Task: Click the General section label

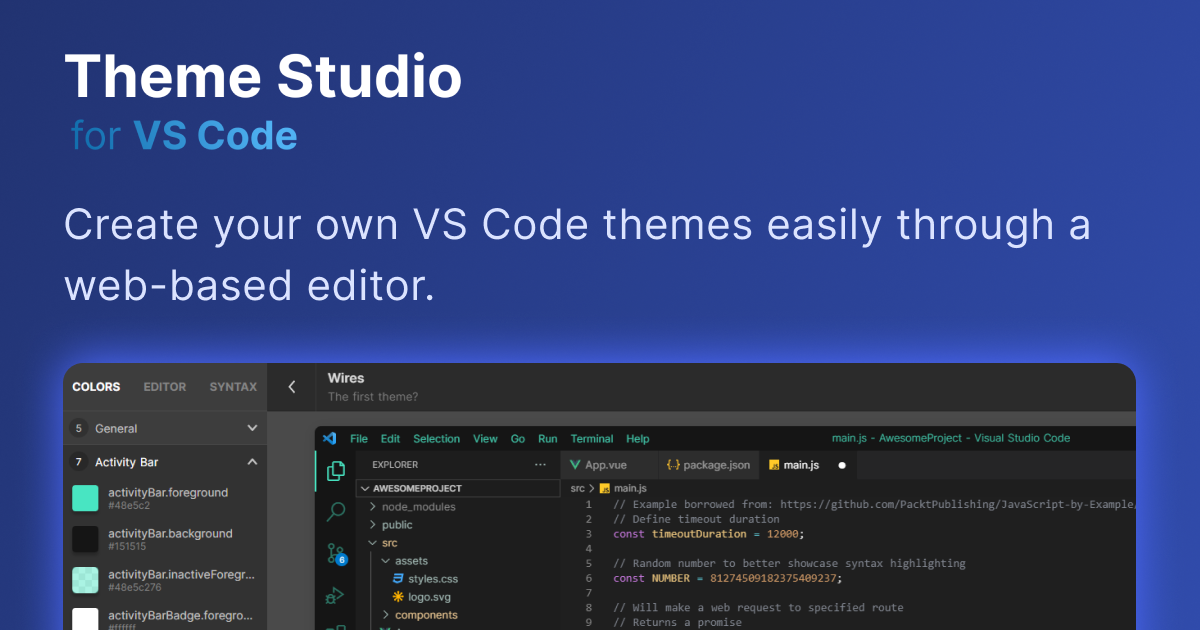Action: coord(116,428)
